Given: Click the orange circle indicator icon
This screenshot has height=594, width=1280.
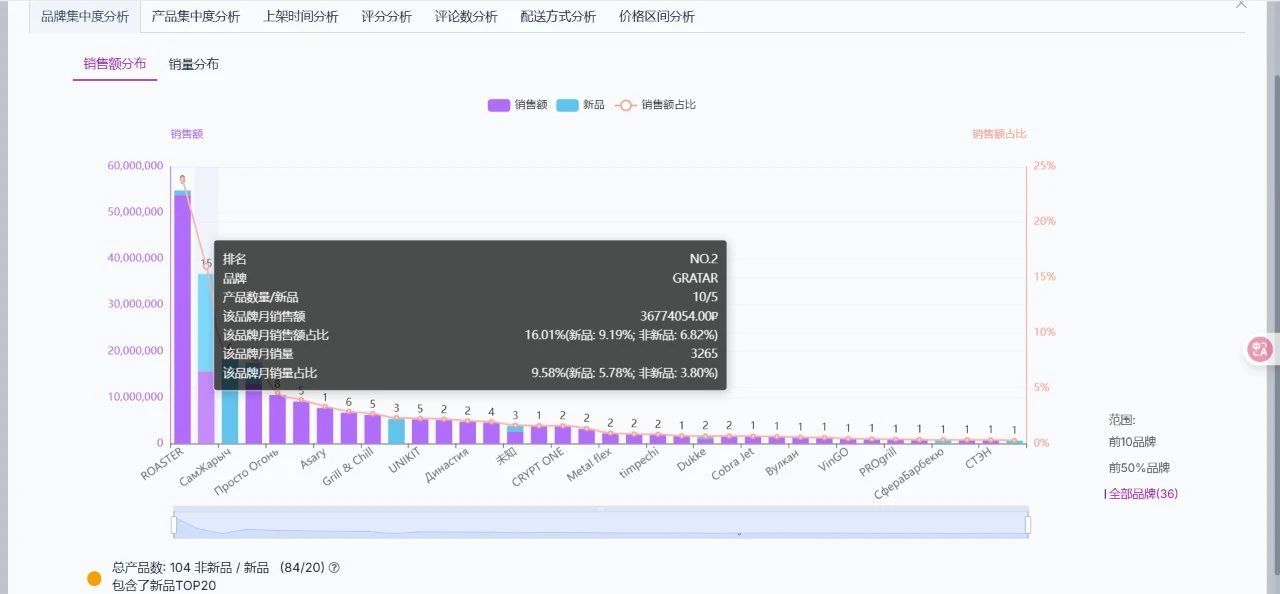Looking at the screenshot, I should point(94,578).
